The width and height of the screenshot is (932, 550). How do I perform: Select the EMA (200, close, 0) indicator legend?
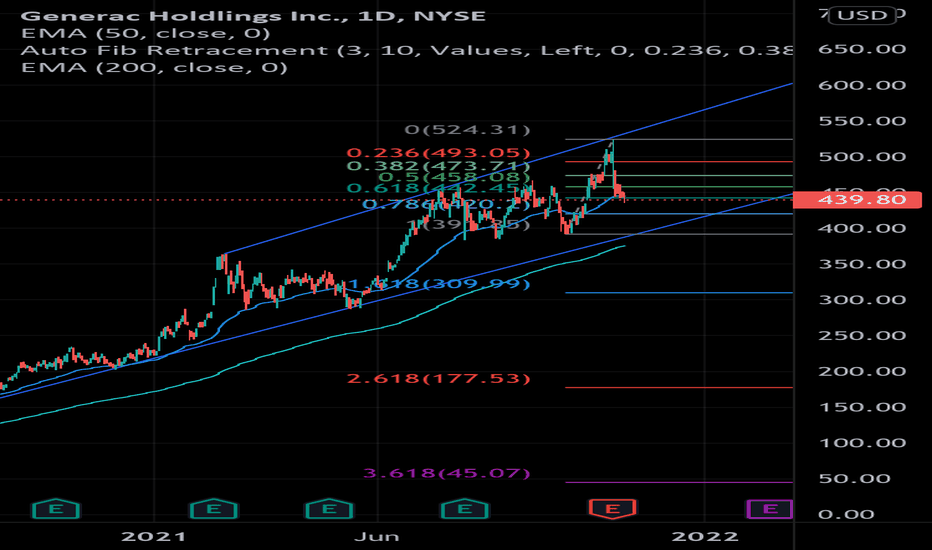(x=155, y=67)
